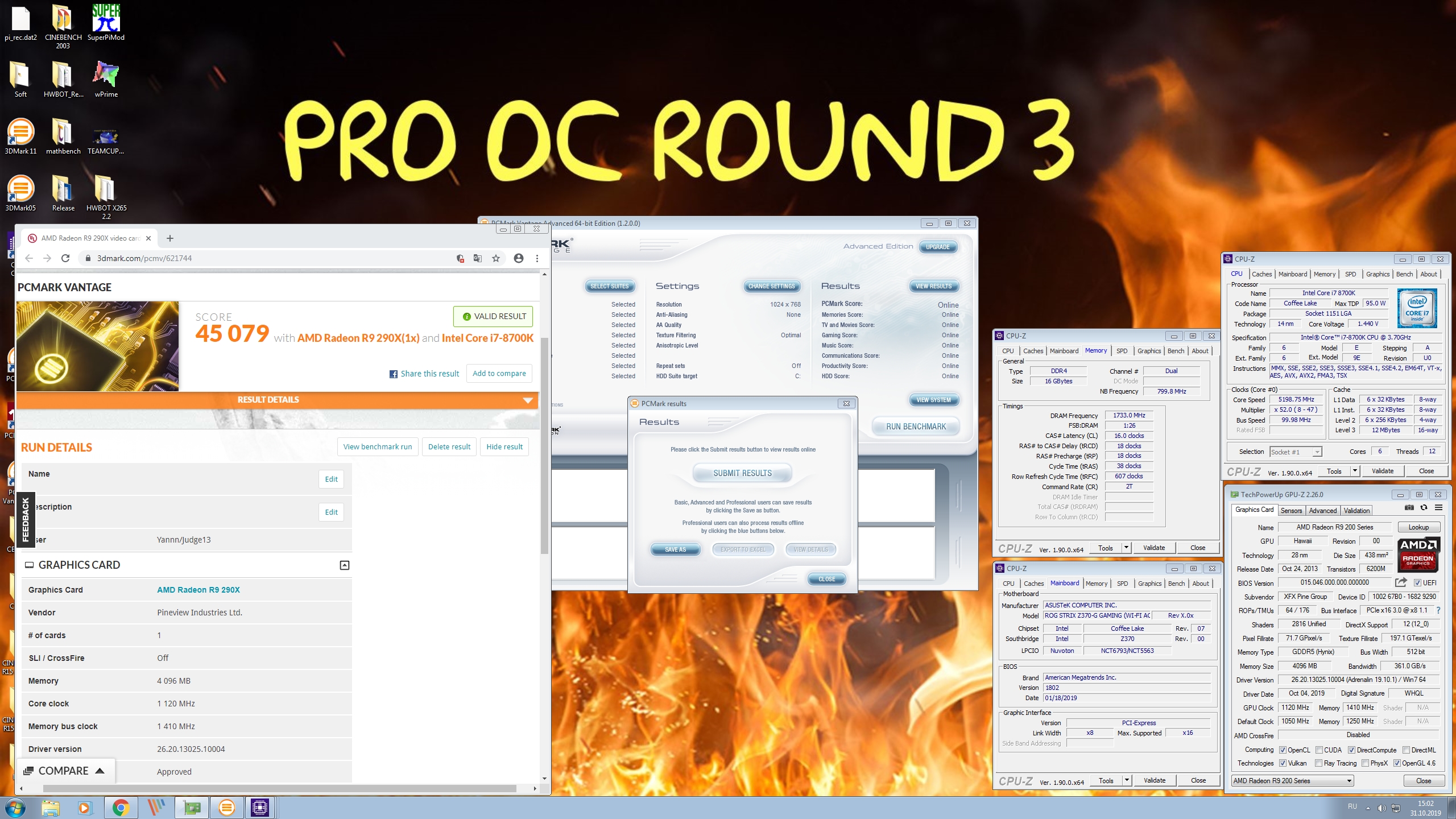
Task: Refresh GPU-Z sensor data
Action: [1424, 508]
